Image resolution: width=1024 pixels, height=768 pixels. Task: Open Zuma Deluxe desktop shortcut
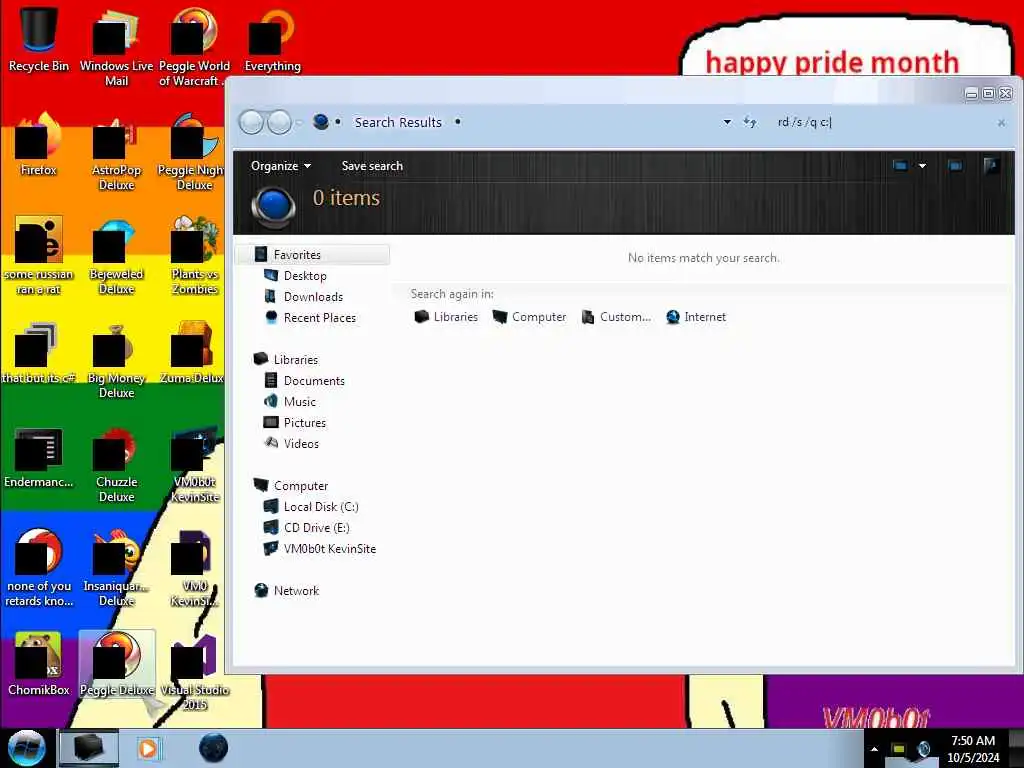[x=193, y=353]
